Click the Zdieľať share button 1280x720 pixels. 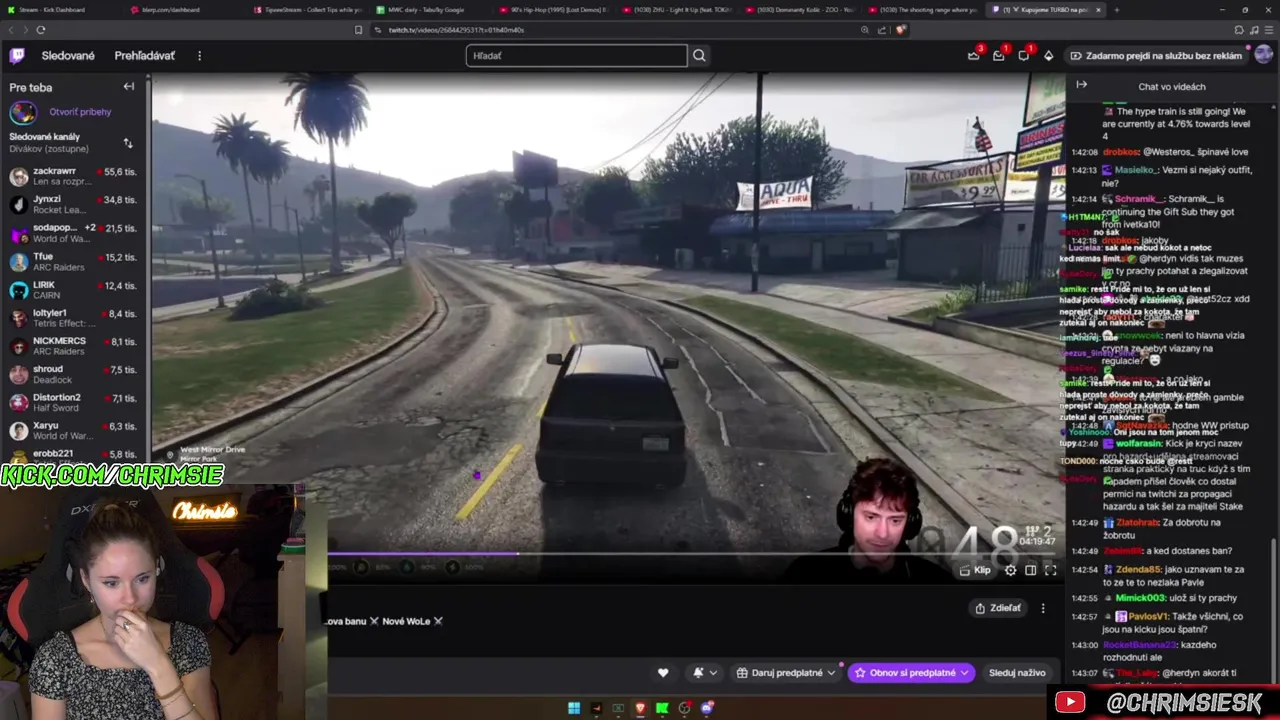998,608
